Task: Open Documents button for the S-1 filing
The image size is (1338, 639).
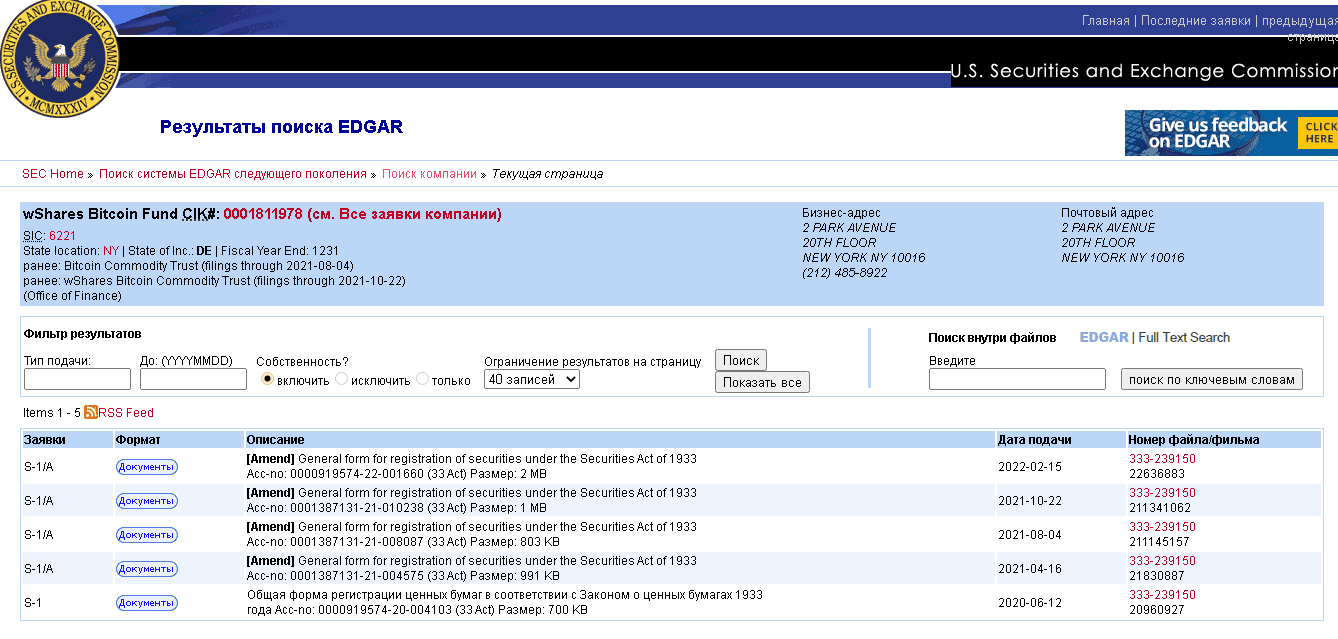Action: pyautogui.click(x=146, y=603)
